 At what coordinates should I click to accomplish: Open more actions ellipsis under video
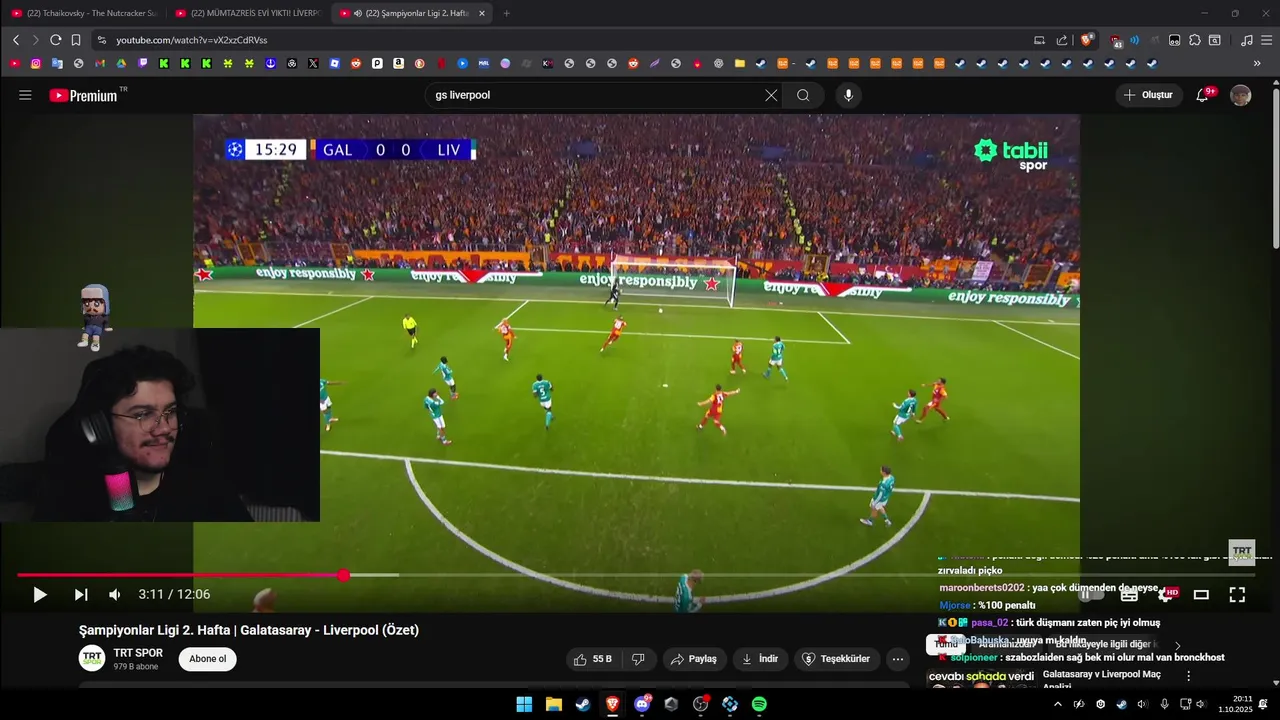[898, 659]
